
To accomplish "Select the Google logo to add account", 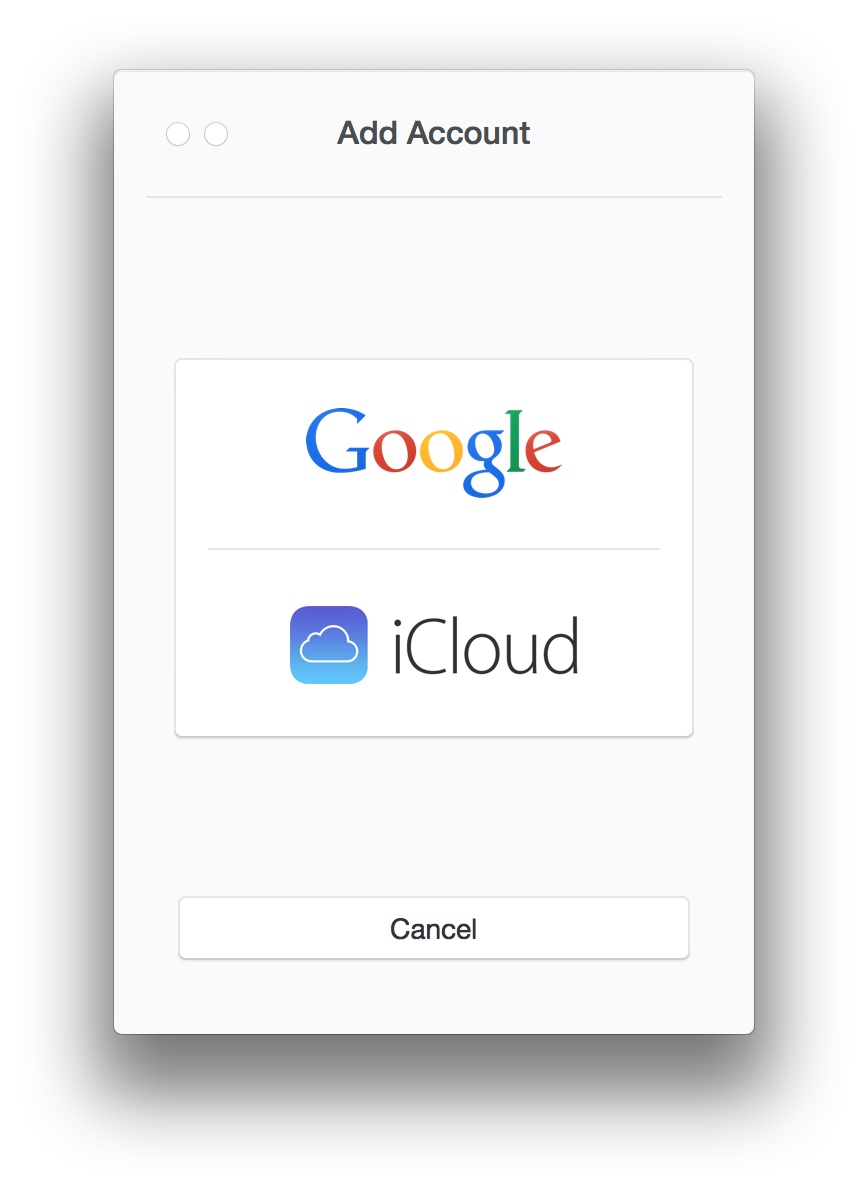I will click(433, 450).
